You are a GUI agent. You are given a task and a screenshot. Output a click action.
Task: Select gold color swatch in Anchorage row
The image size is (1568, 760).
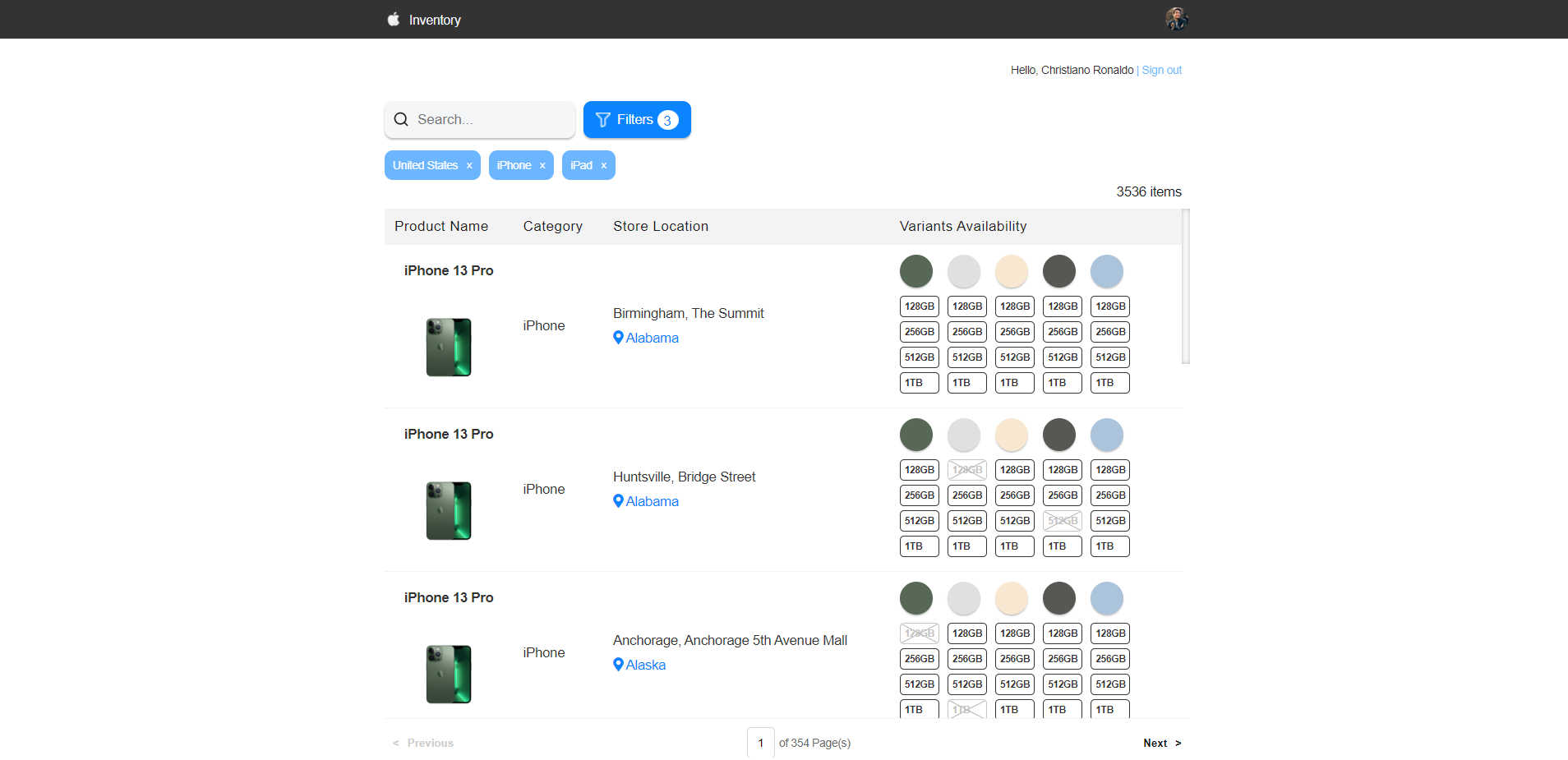pos(1012,598)
